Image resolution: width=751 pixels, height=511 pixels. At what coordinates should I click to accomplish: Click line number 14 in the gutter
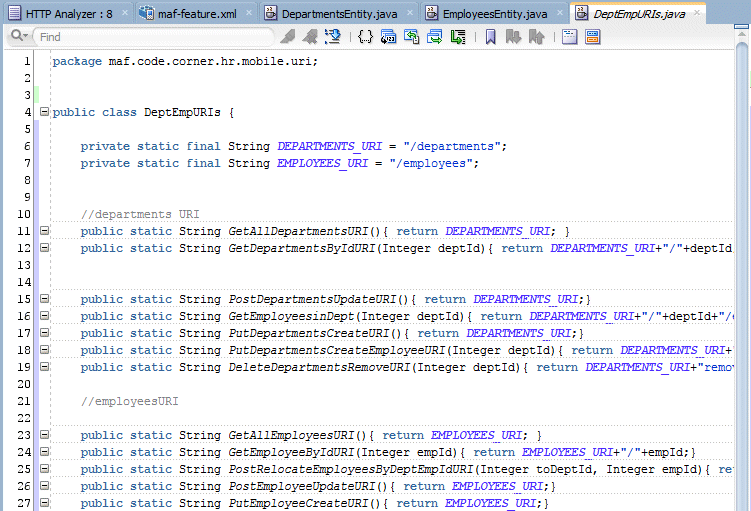[24, 282]
